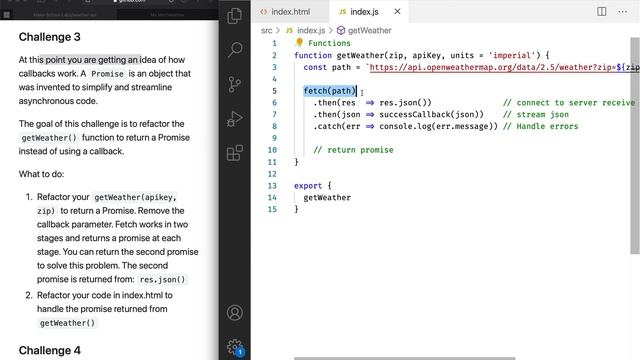Click the src breadcrumb segment

pos(267,30)
